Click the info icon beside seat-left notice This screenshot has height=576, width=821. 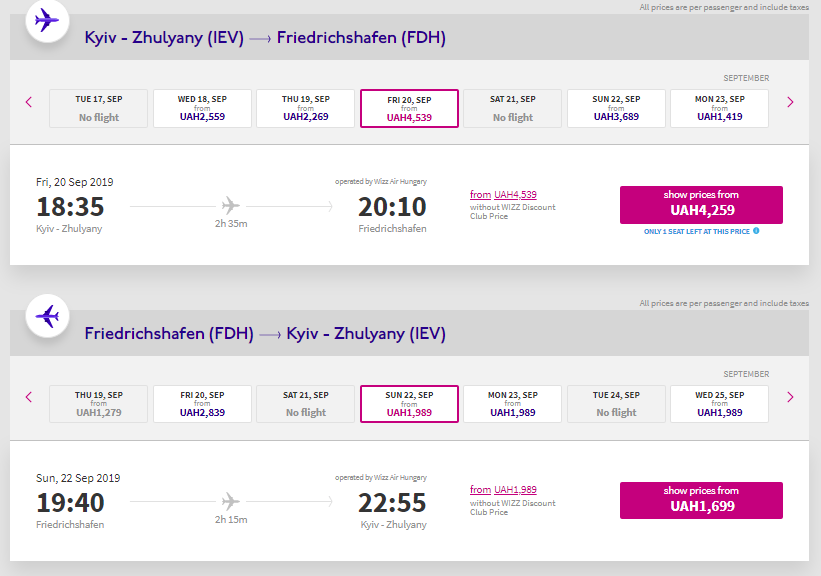point(756,231)
